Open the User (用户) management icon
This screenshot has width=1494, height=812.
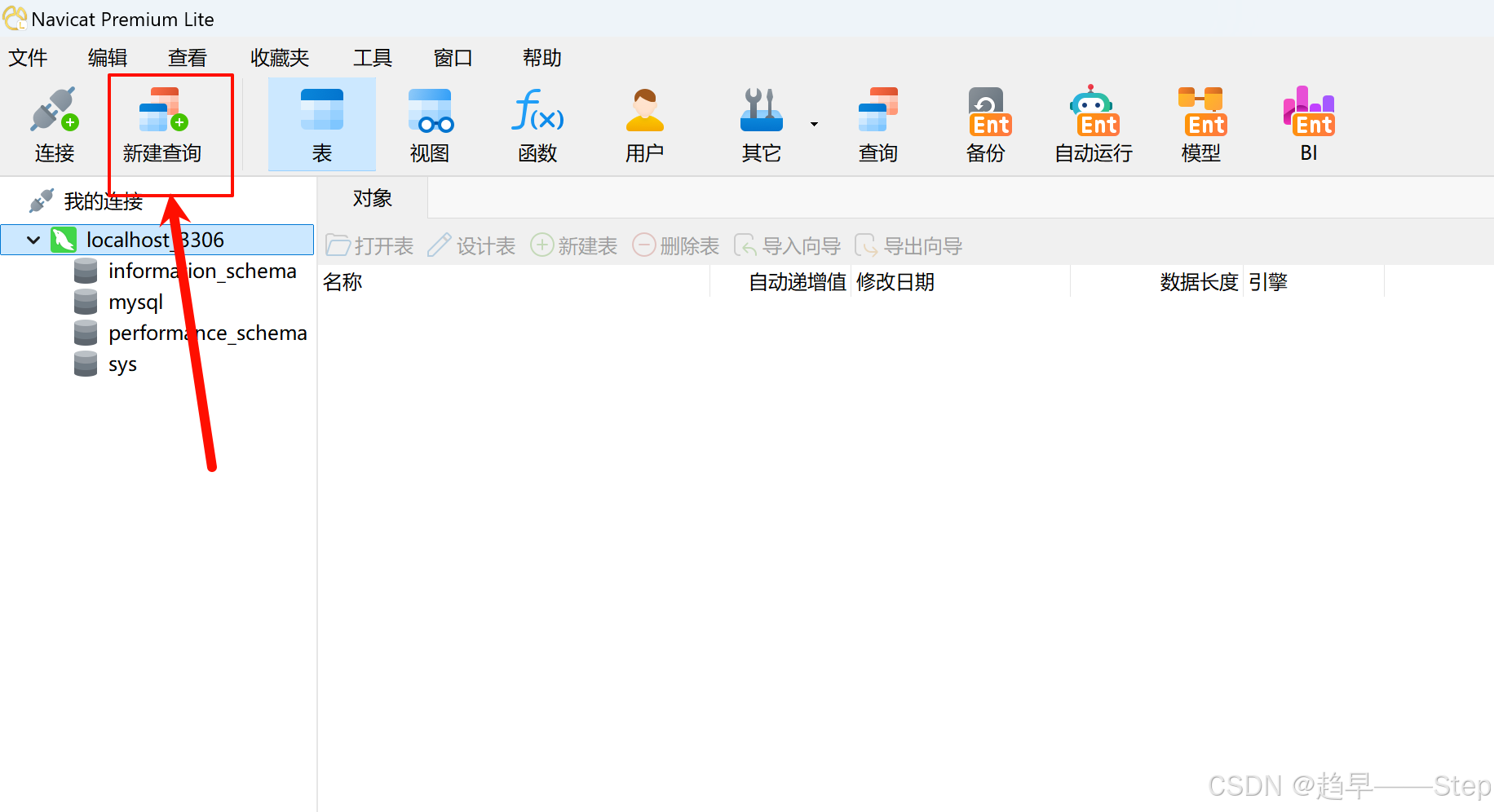[644, 125]
